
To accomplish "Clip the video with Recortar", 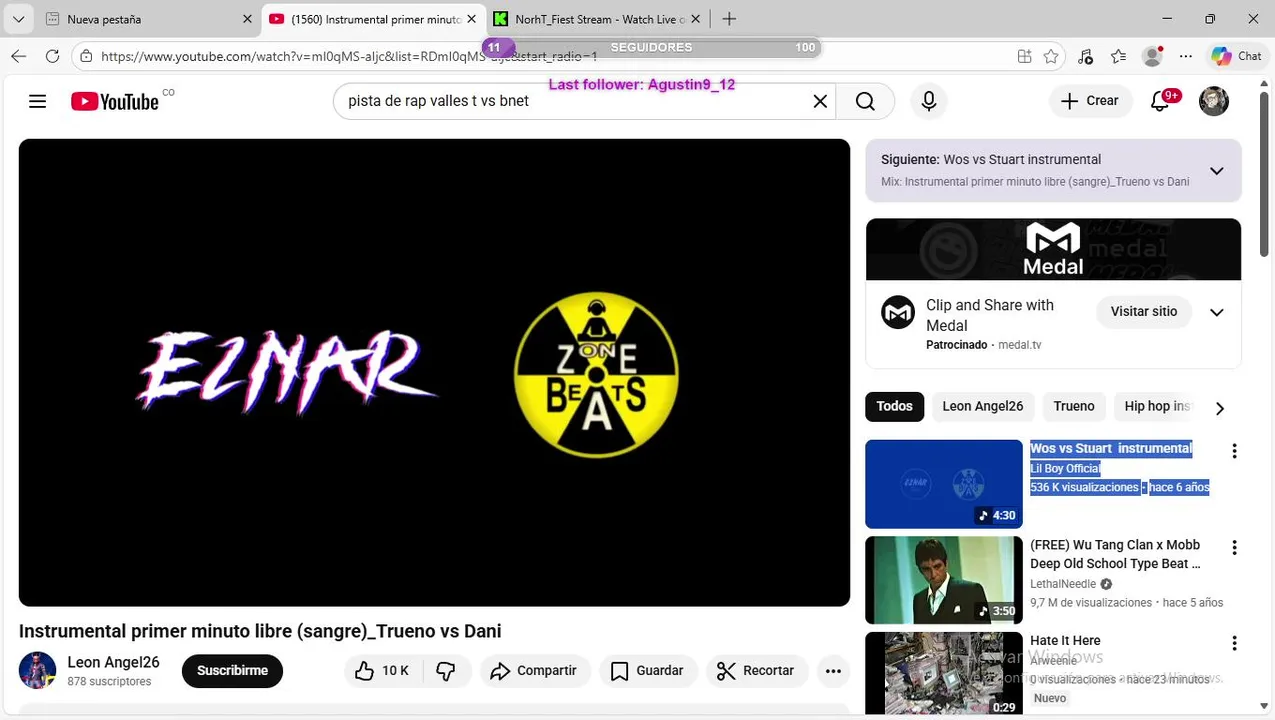I will (x=757, y=671).
